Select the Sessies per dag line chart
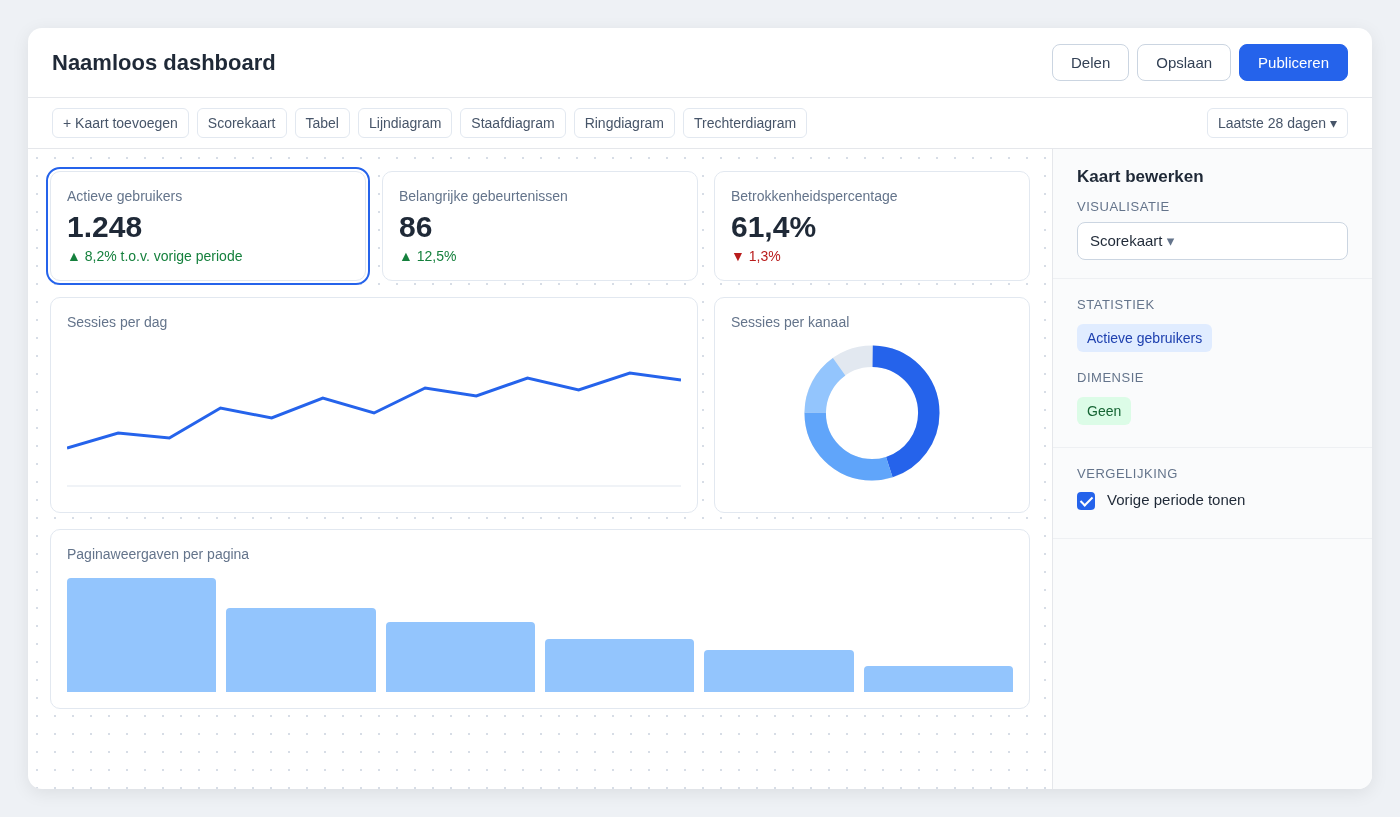 point(374,405)
